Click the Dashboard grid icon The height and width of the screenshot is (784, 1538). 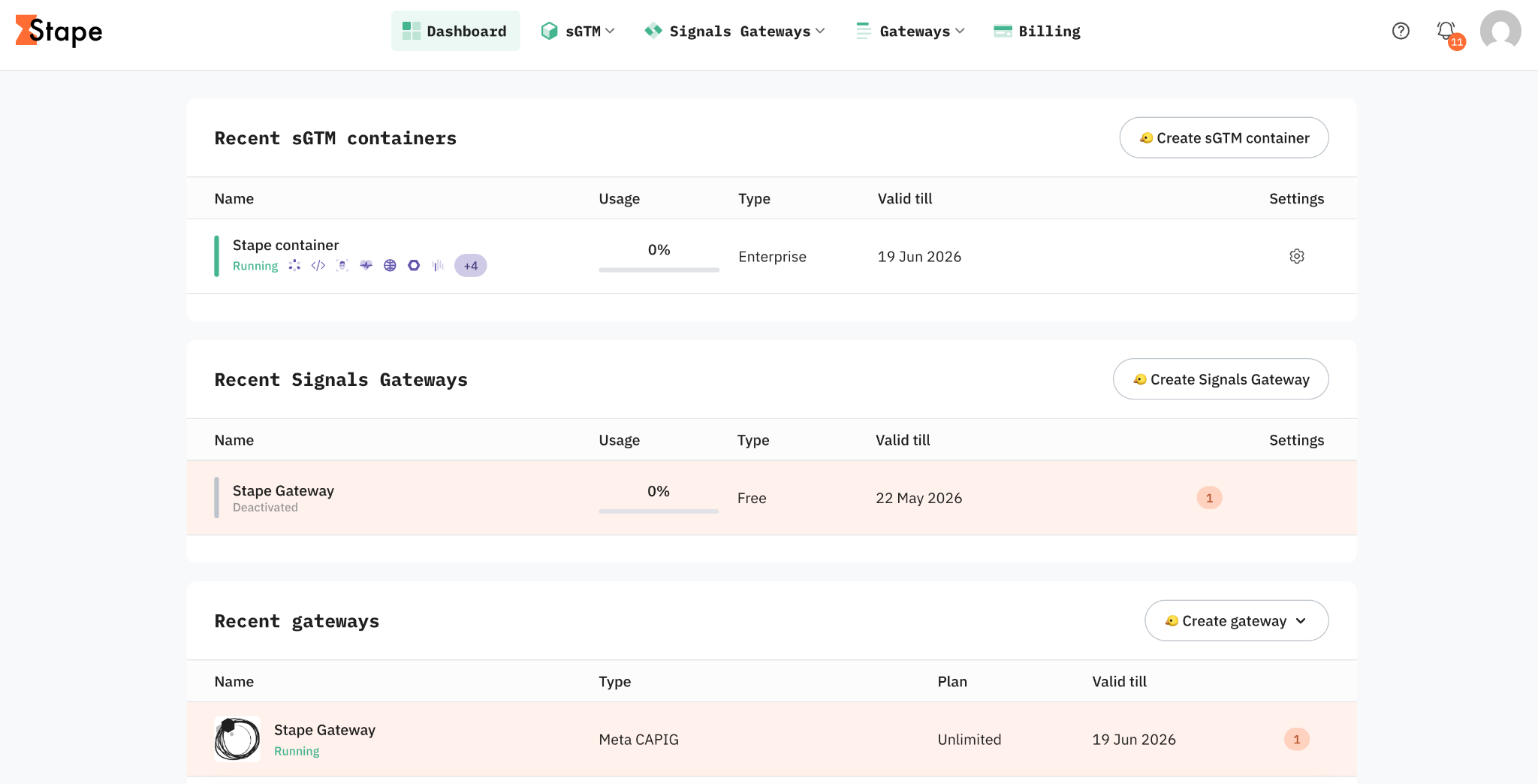pyautogui.click(x=411, y=31)
